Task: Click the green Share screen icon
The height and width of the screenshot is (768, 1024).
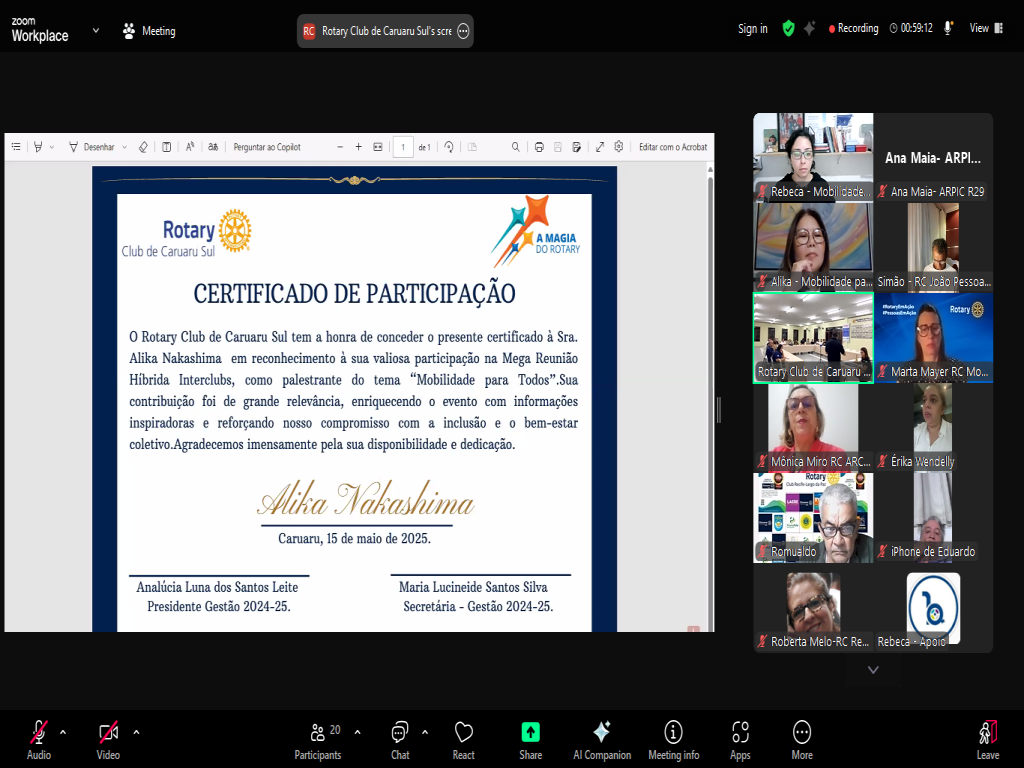Action: [530, 738]
